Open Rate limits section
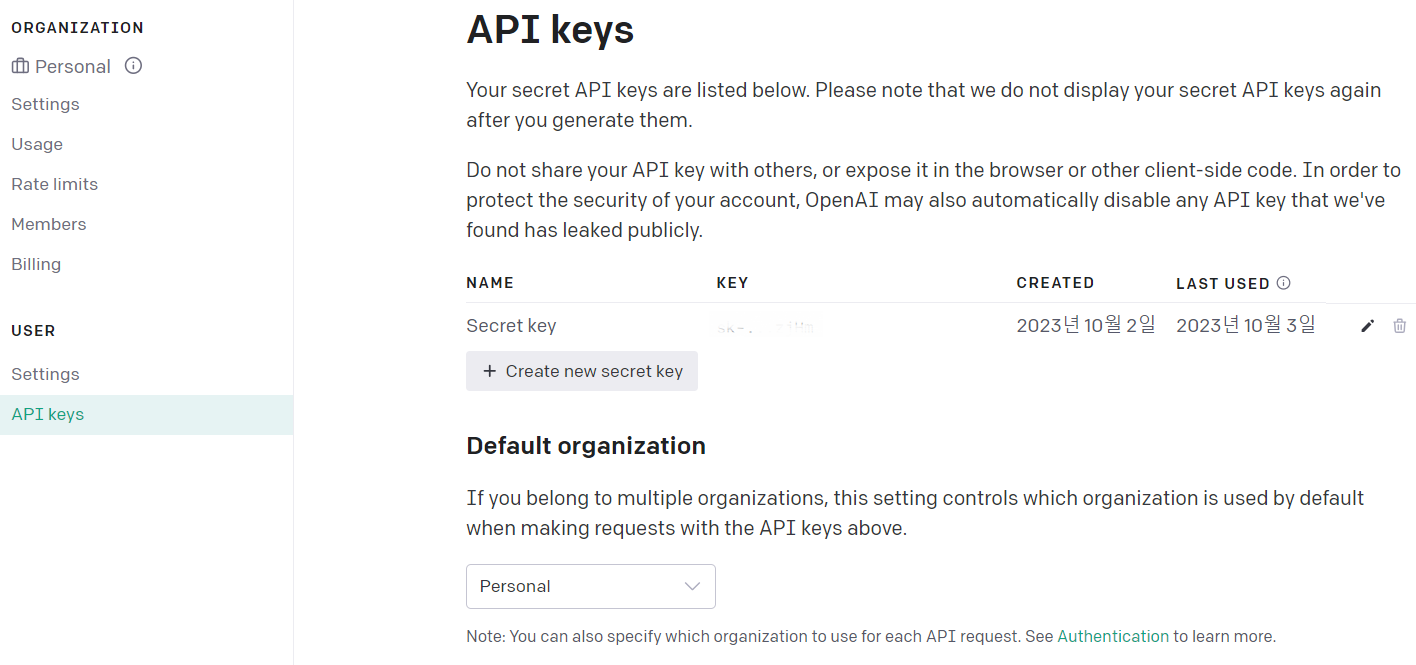 click(55, 184)
